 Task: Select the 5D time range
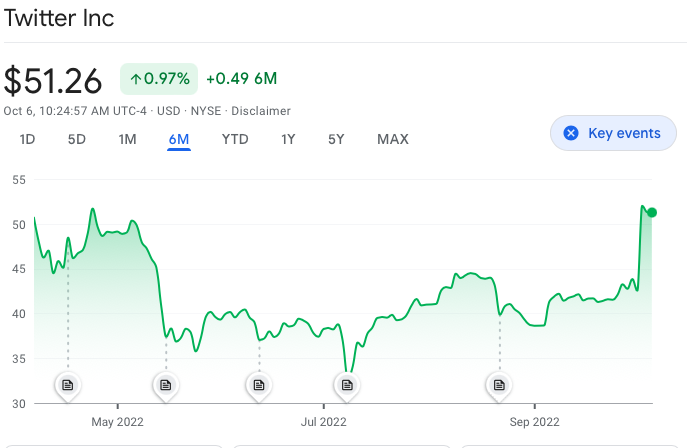(77, 139)
